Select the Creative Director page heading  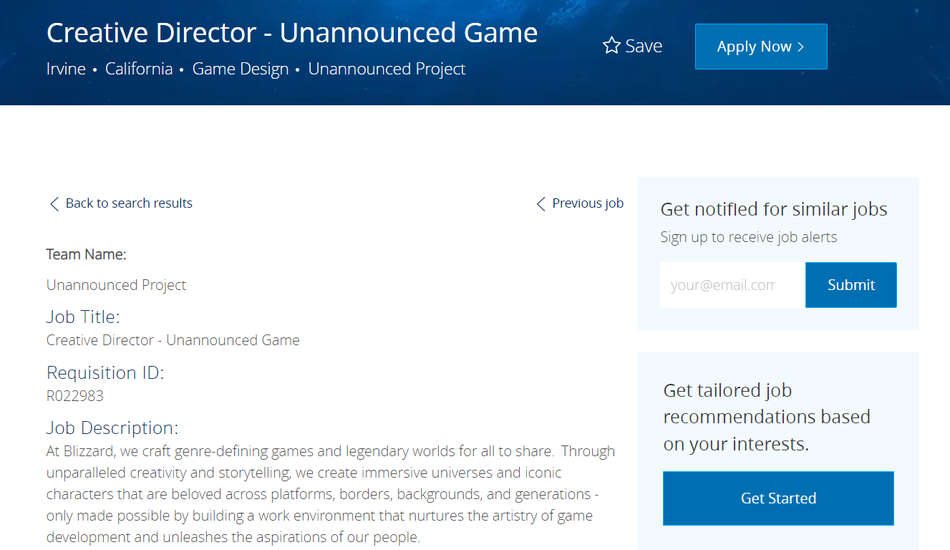coord(292,33)
